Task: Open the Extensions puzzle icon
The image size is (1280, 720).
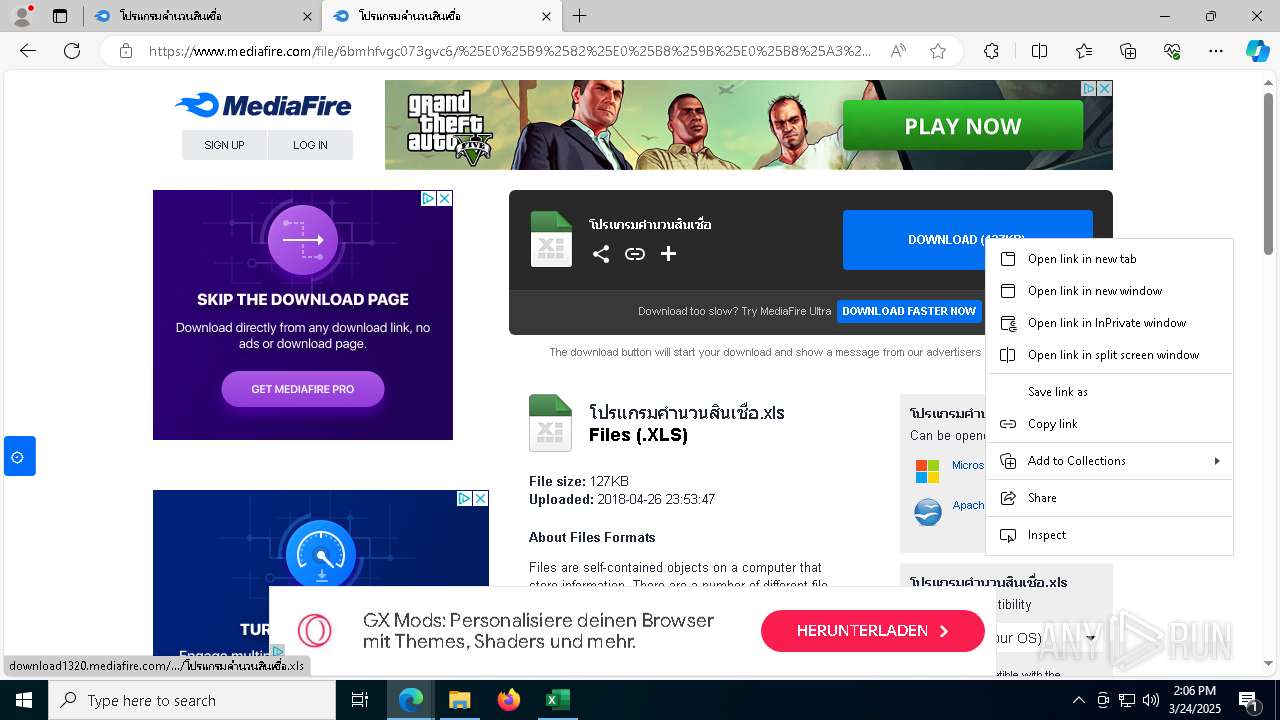Action: coord(991,51)
